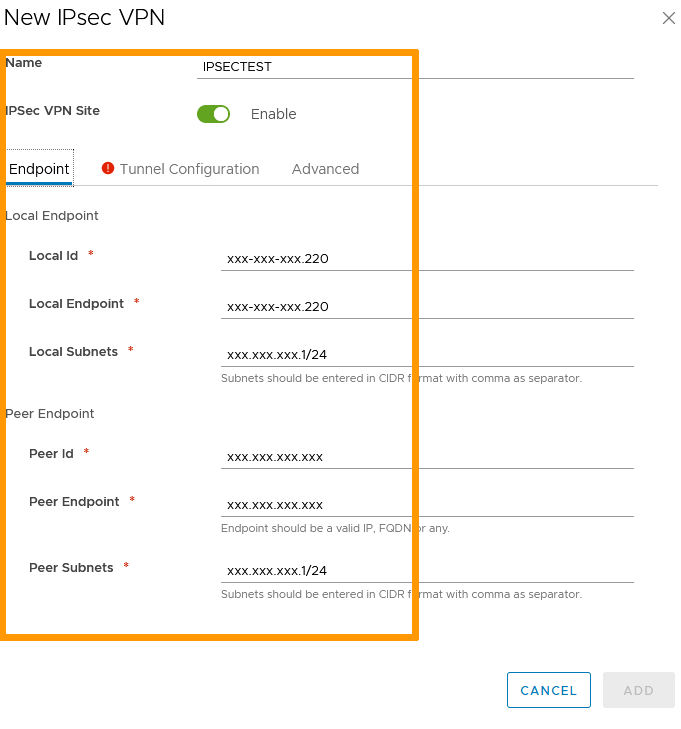The height and width of the screenshot is (729, 681).
Task: Focus the Name field containing IPSECTEST
Action: point(415,67)
